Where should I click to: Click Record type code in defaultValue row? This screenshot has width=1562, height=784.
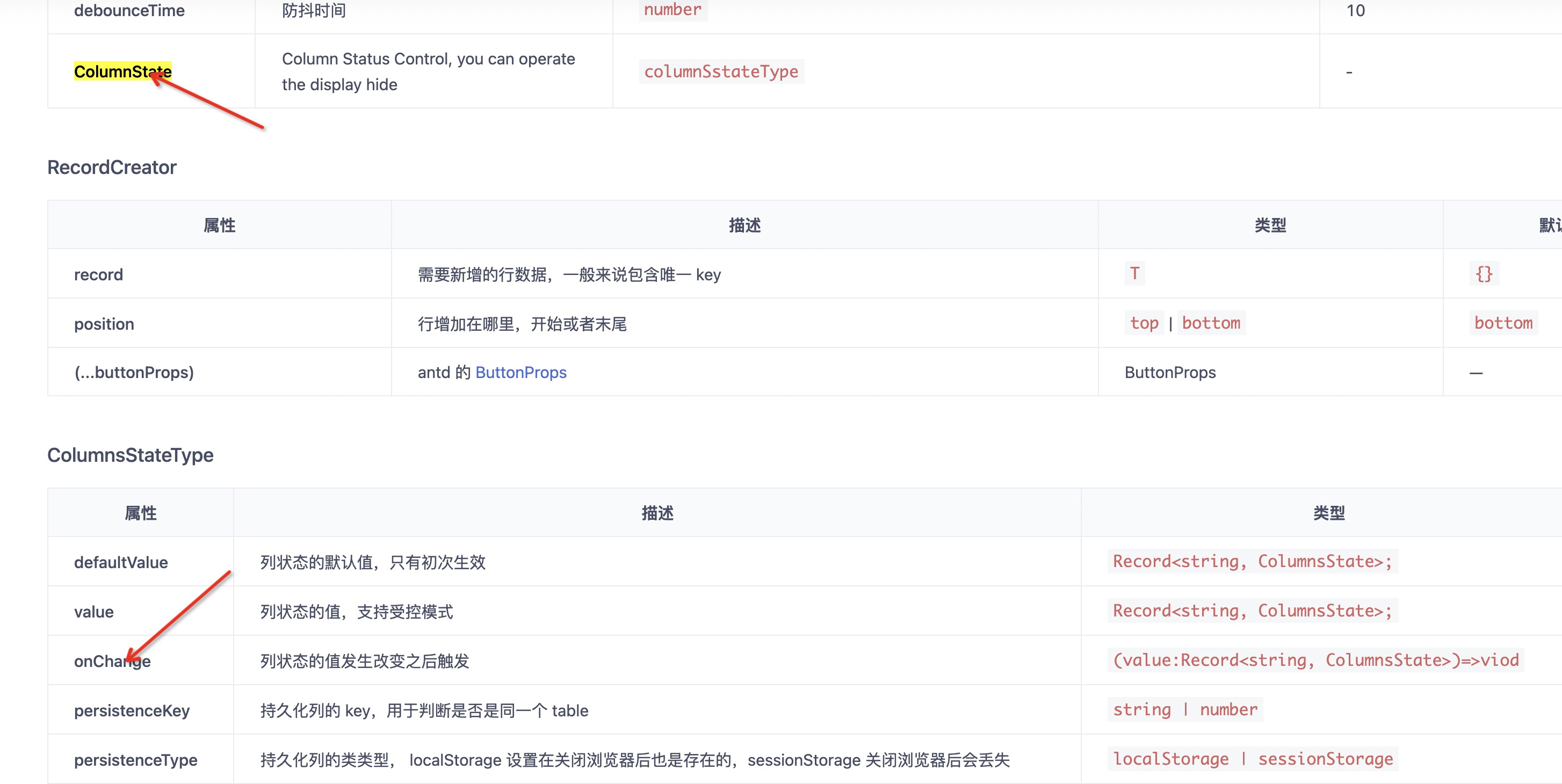click(1252, 562)
